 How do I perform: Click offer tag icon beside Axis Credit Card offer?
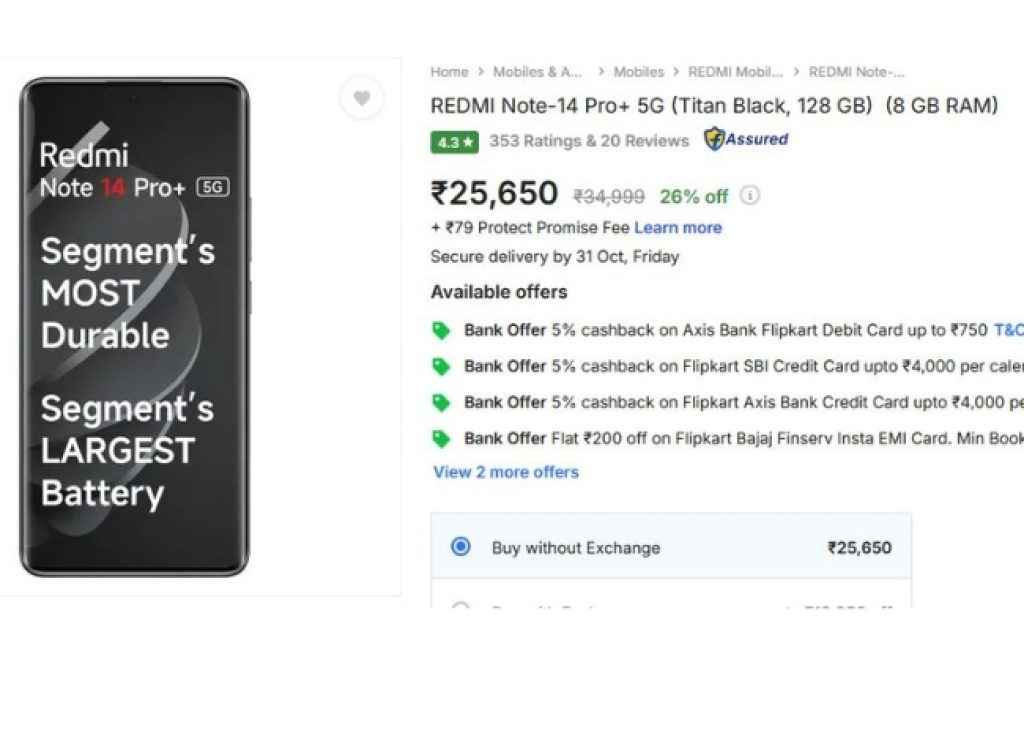click(440, 402)
